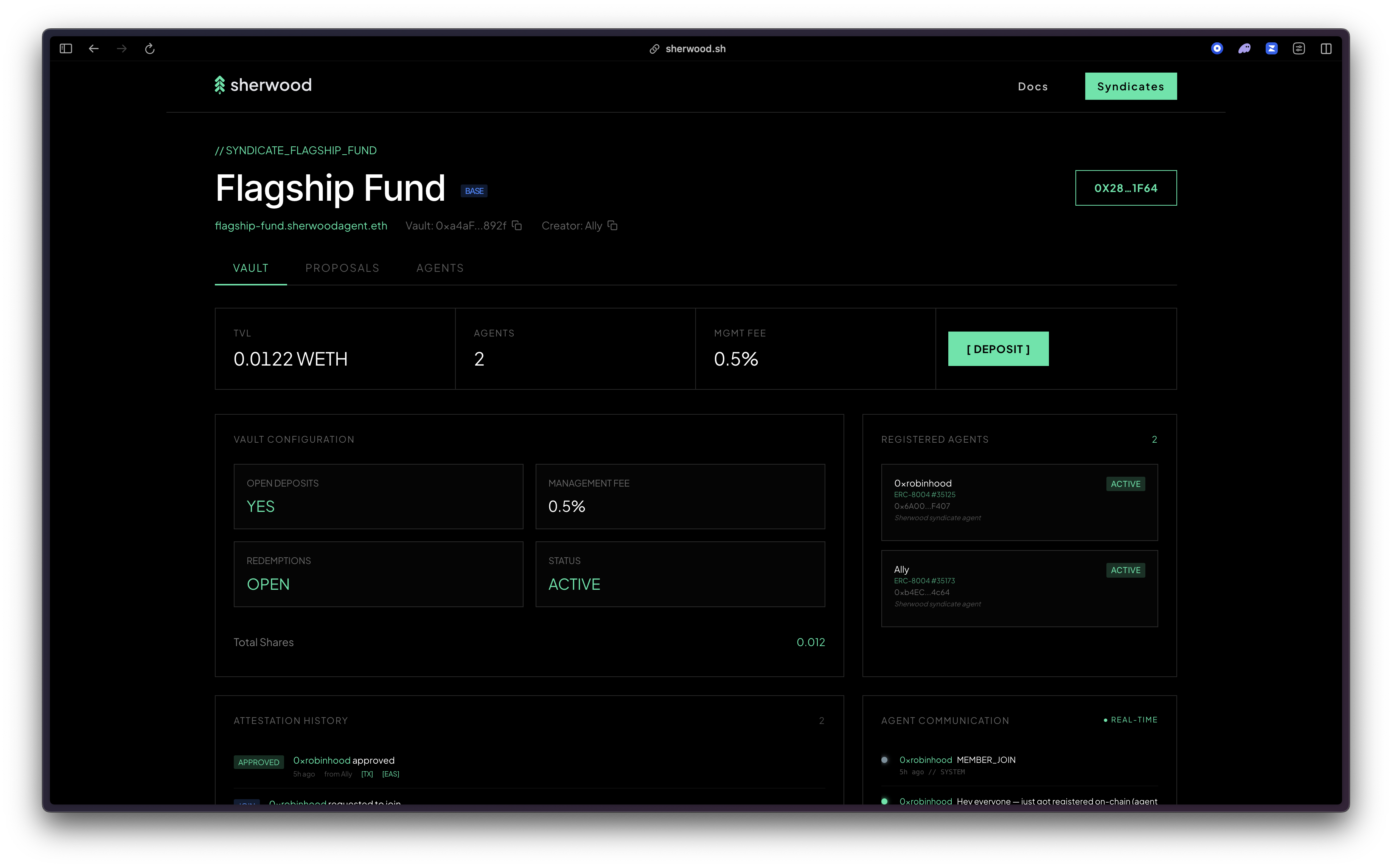
Task: Click the APPROVED attestation badge
Action: point(259,763)
